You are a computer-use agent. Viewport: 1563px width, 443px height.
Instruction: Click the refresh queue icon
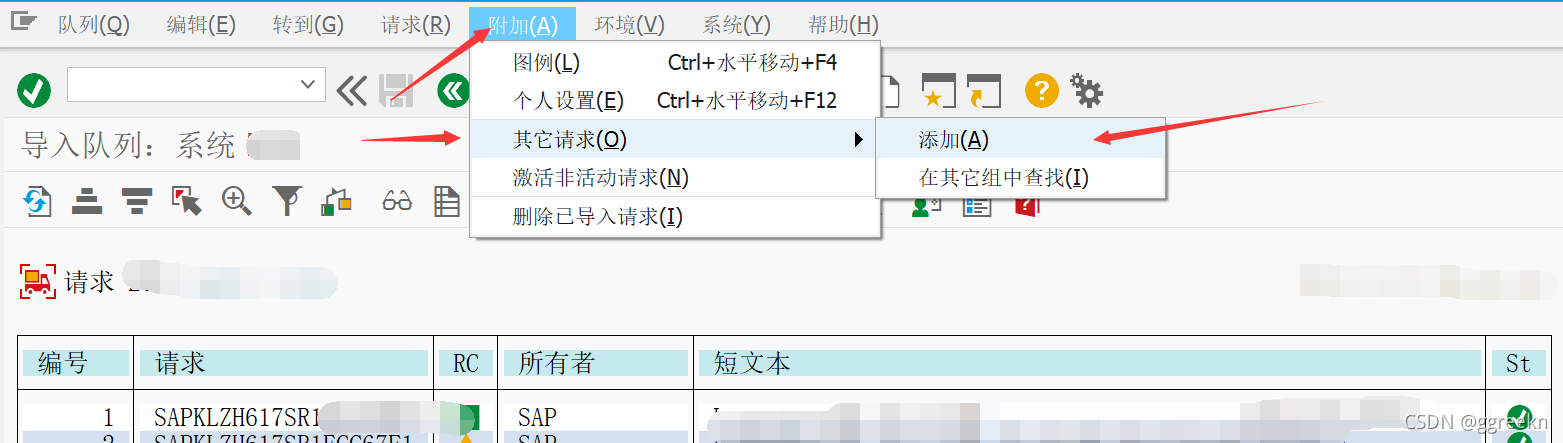tap(37, 202)
